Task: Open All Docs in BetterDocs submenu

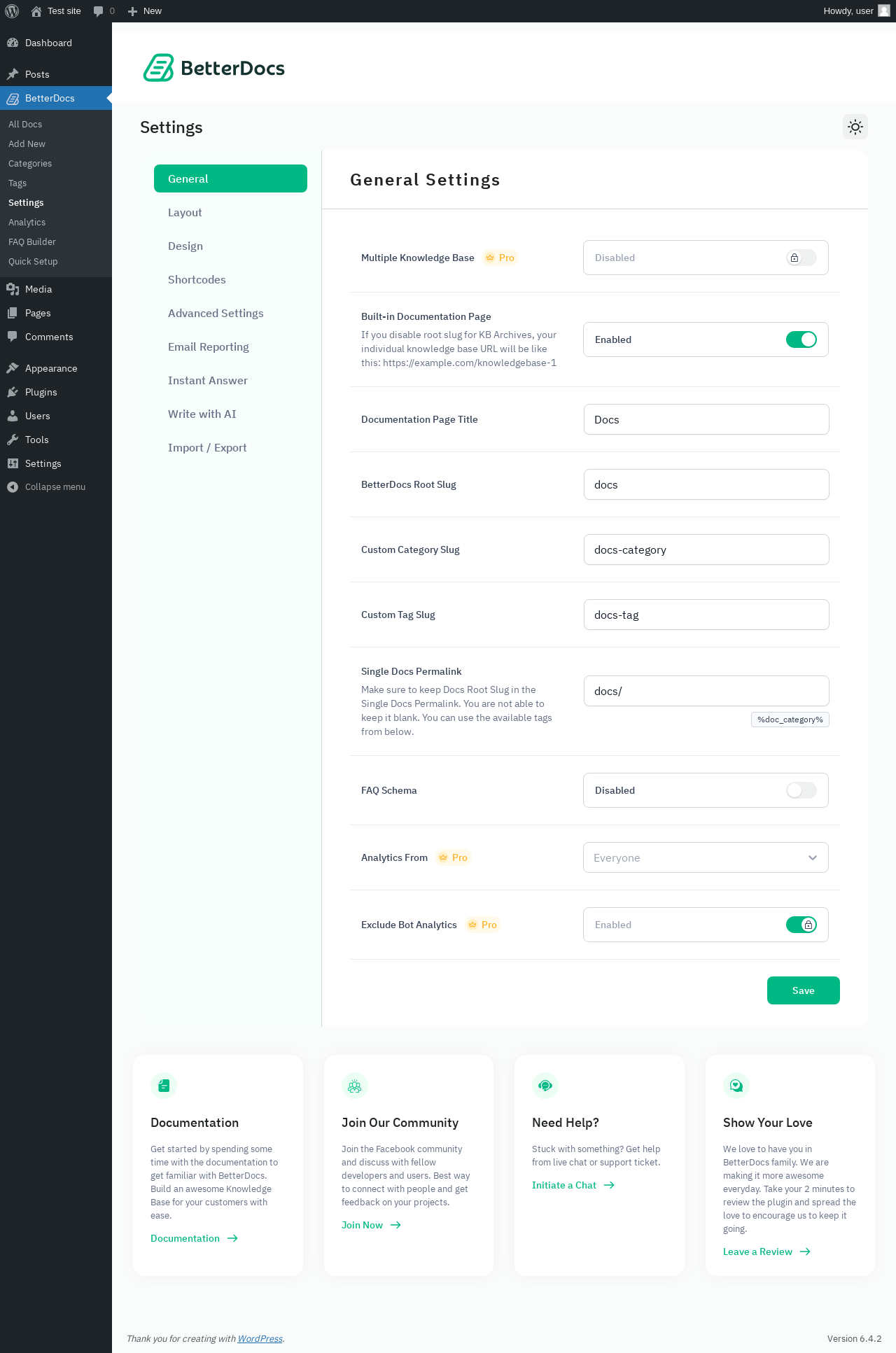Action: [56, 124]
